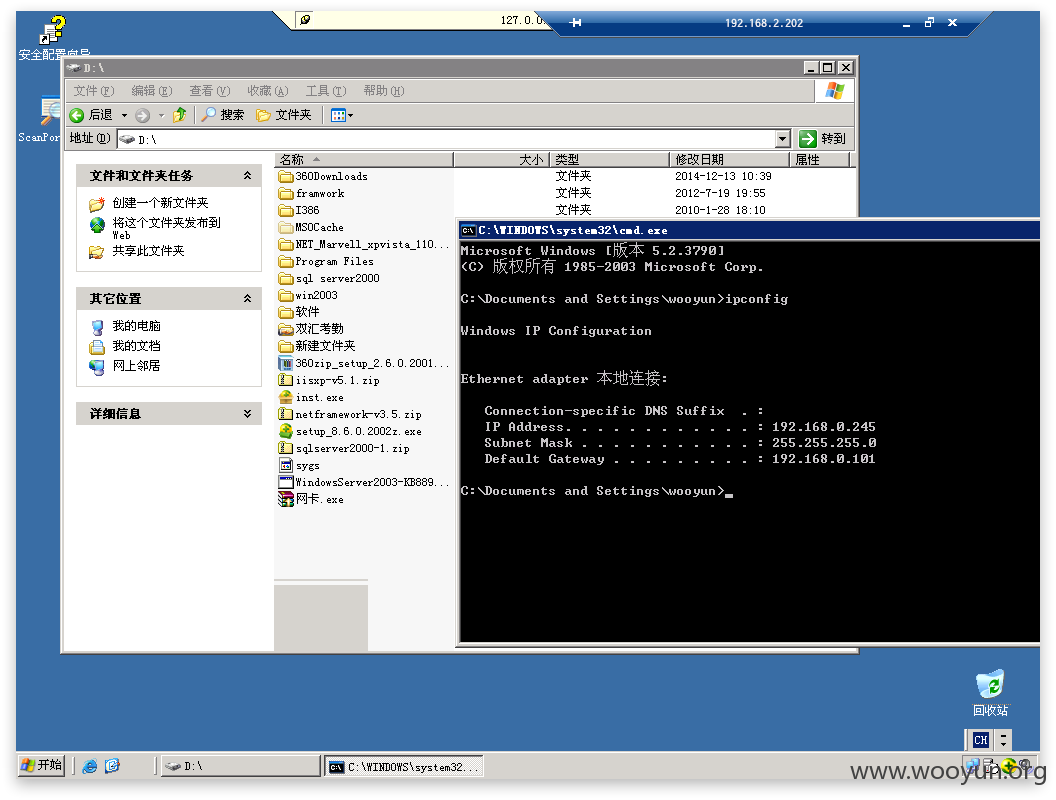Image resolution: width=1056 pixels, height=800 pixels.
Task: Select the 360zip_setup installer file icon
Action: (x=286, y=363)
